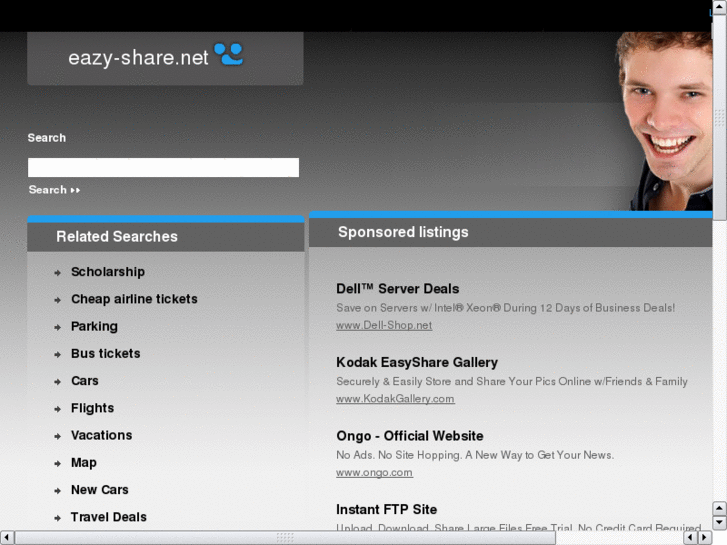
Task: Click vertical scrollbar up arrow at top
Action: 719,7
